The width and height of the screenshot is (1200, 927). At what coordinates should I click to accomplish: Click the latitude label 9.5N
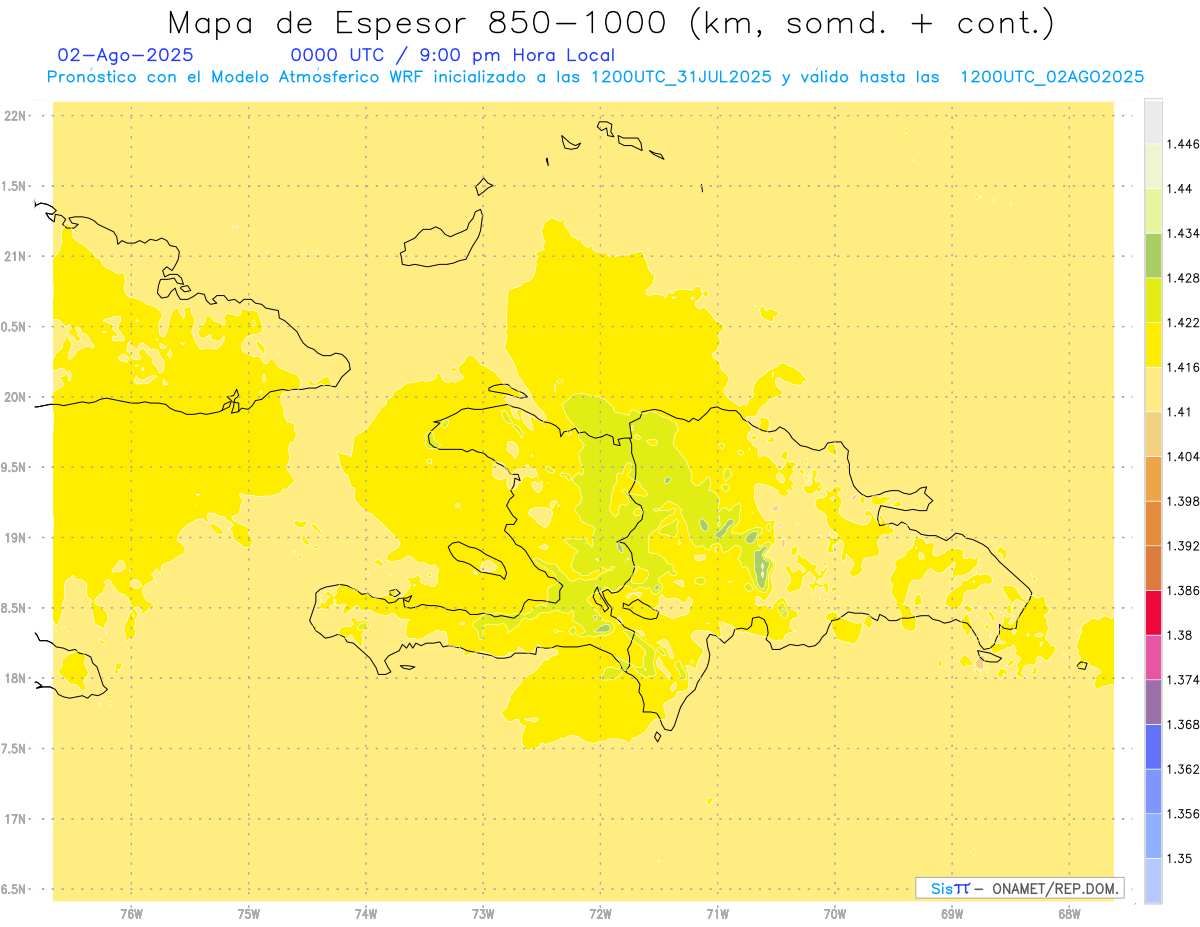[14, 467]
